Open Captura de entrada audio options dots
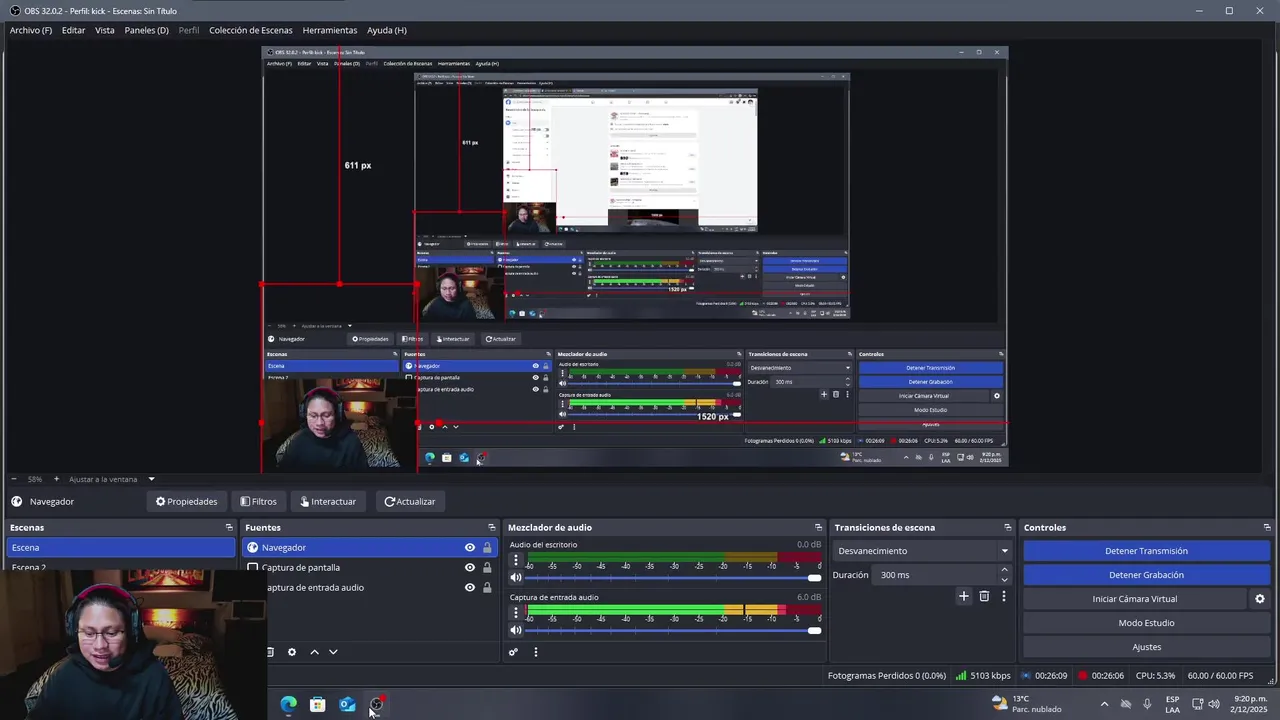 (516, 612)
